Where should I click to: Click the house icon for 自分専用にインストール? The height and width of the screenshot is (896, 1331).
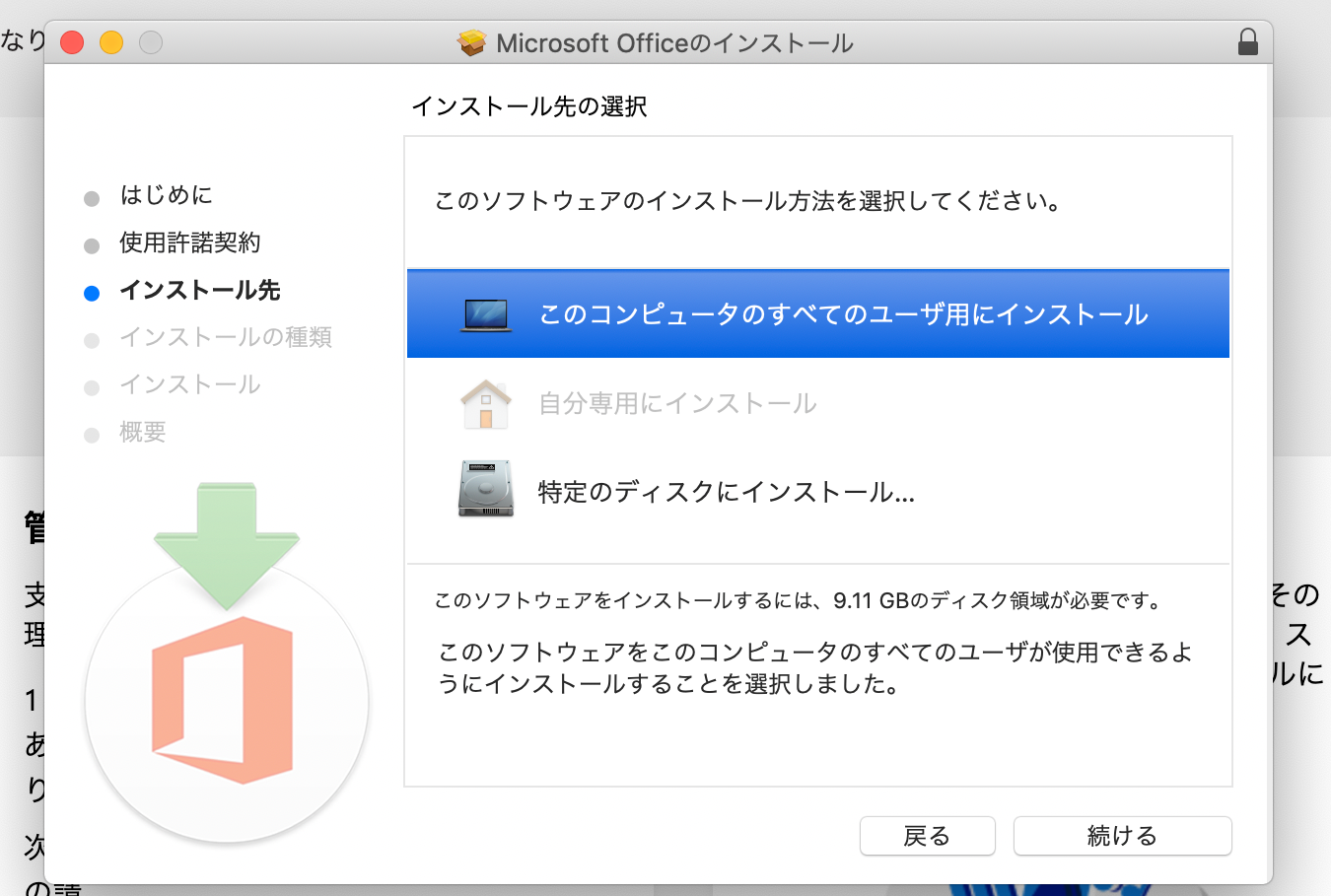[486, 404]
